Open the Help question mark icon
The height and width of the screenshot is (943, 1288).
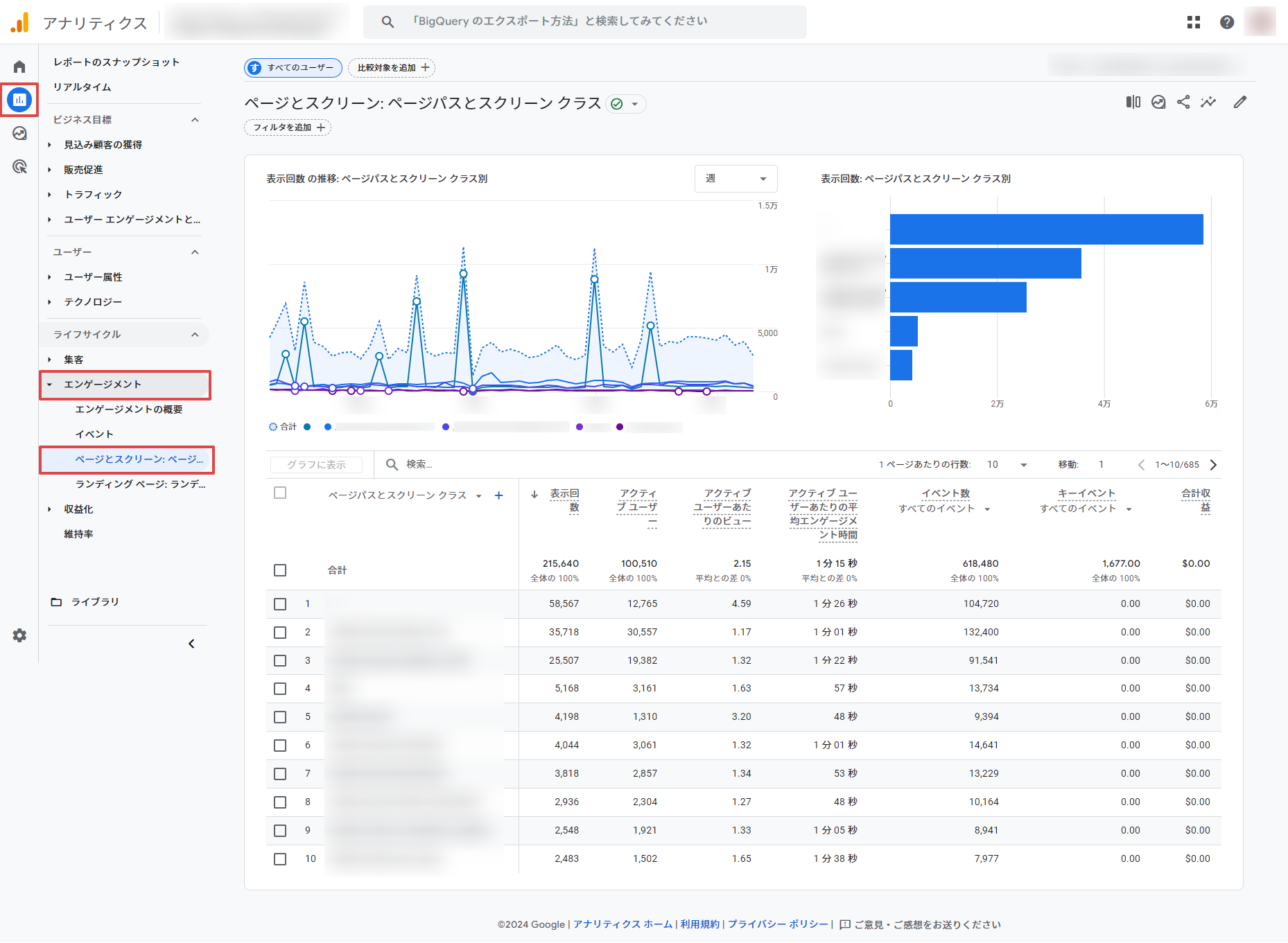1227,22
